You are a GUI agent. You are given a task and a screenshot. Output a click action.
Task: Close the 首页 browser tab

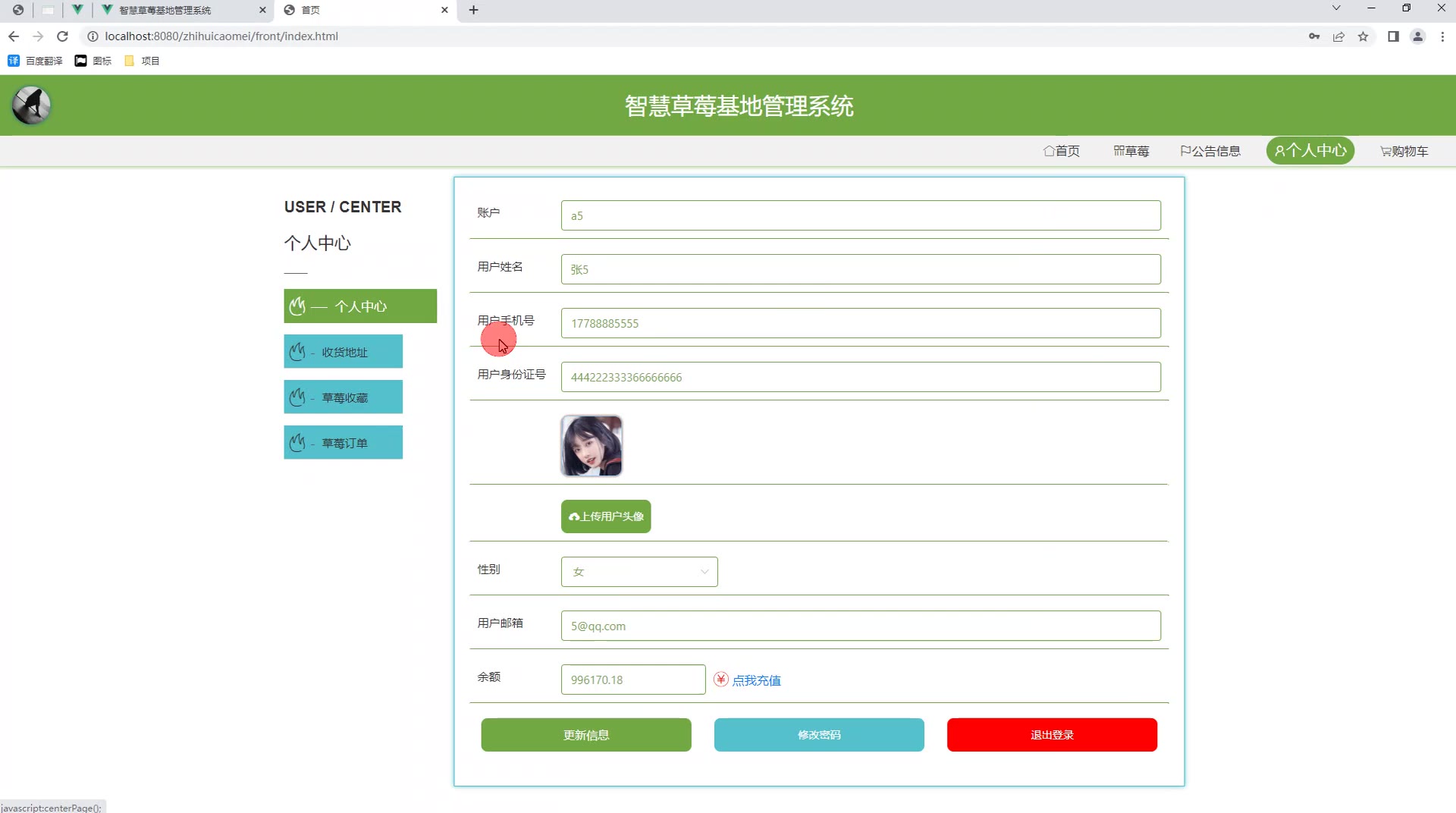click(x=444, y=10)
